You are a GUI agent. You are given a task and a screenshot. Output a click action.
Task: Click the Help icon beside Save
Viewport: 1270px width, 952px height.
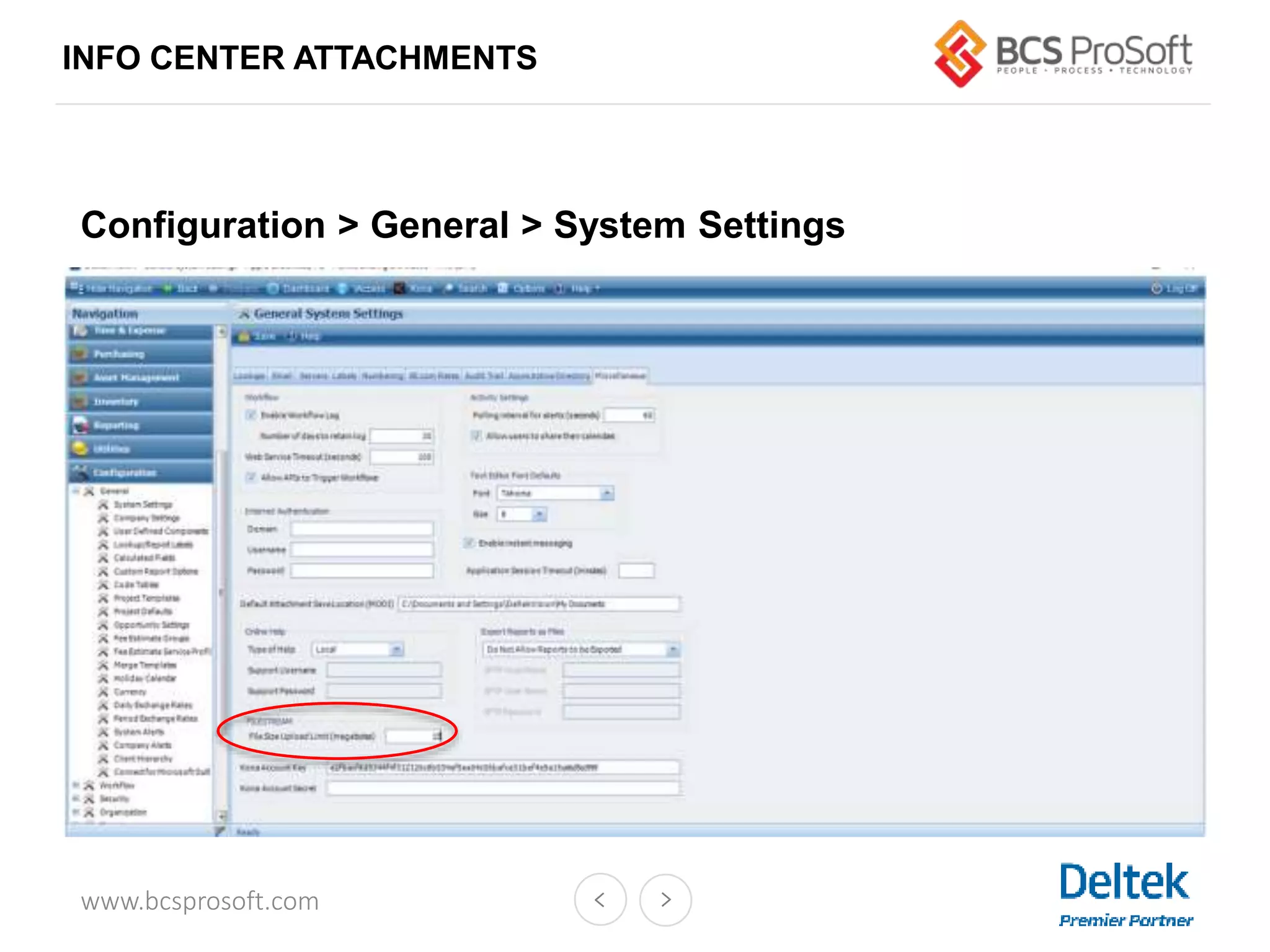[291, 336]
